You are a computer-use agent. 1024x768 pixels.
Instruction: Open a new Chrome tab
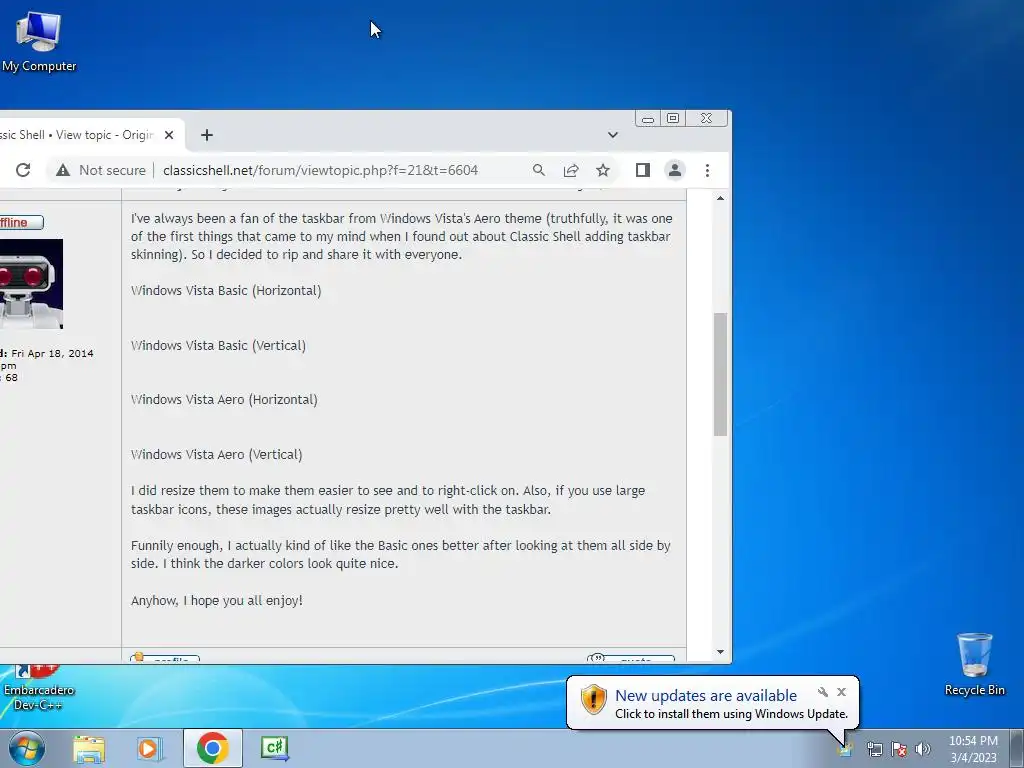point(207,135)
